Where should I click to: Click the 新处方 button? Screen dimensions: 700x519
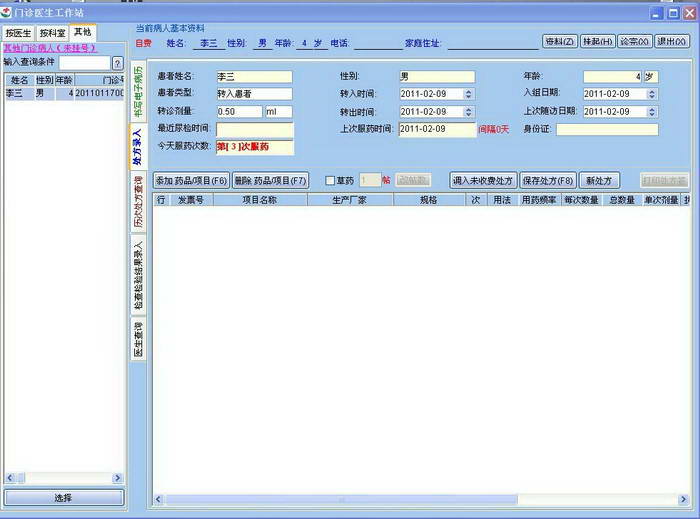tap(599, 181)
